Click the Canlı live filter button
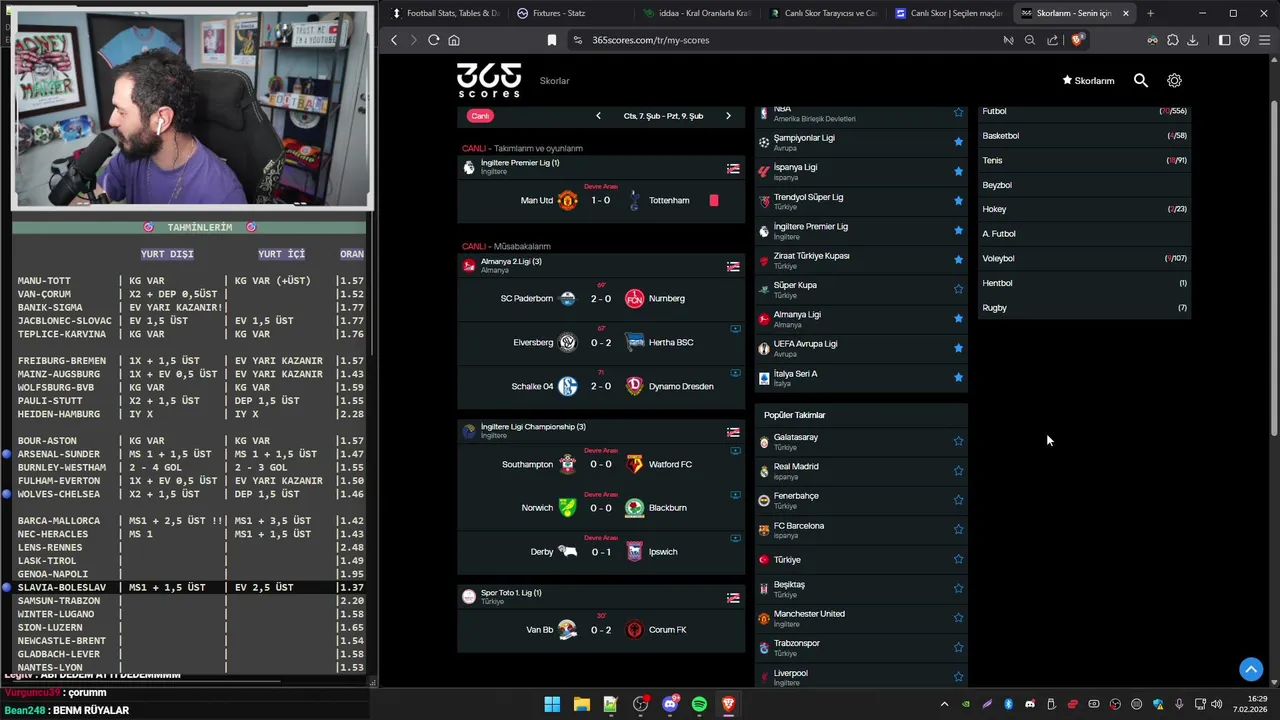This screenshot has height=720, width=1280. 480,116
